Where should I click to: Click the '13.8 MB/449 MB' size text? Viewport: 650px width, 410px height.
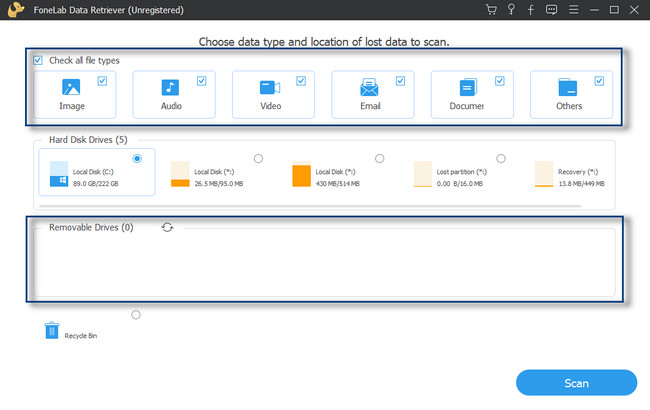click(x=582, y=183)
